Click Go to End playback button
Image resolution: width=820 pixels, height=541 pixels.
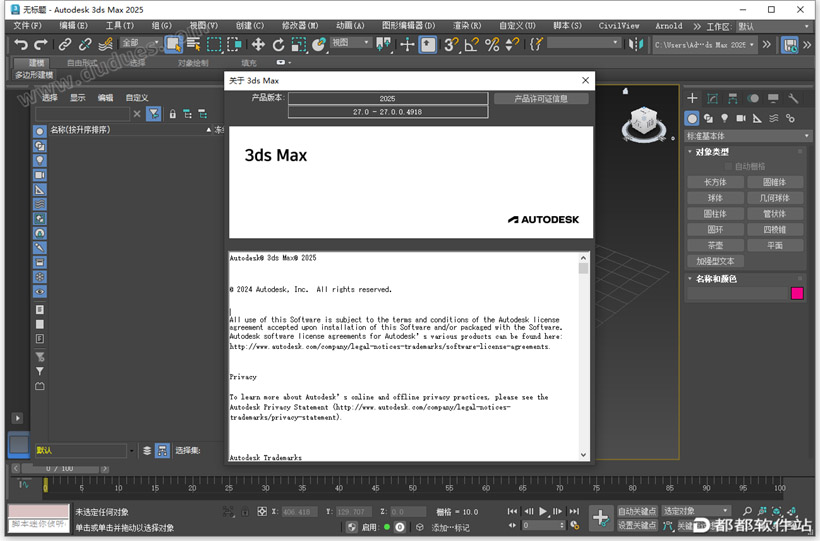click(x=574, y=511)
